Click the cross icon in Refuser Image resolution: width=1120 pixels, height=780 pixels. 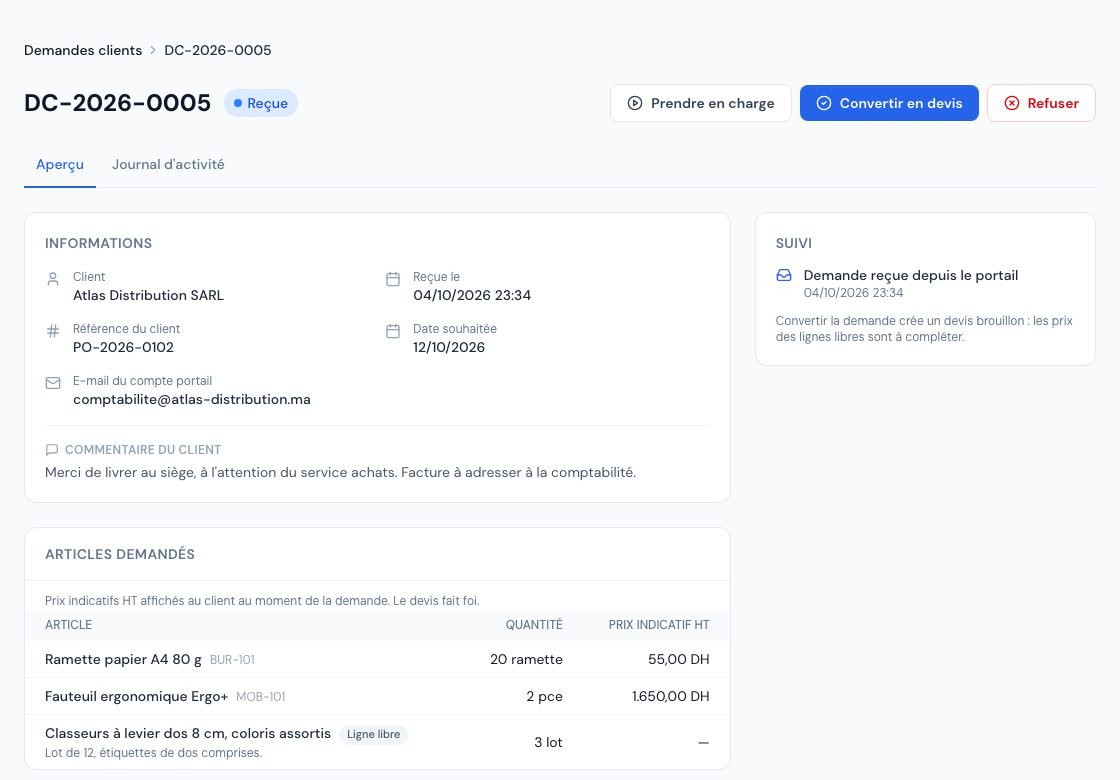pos(1011,103)
